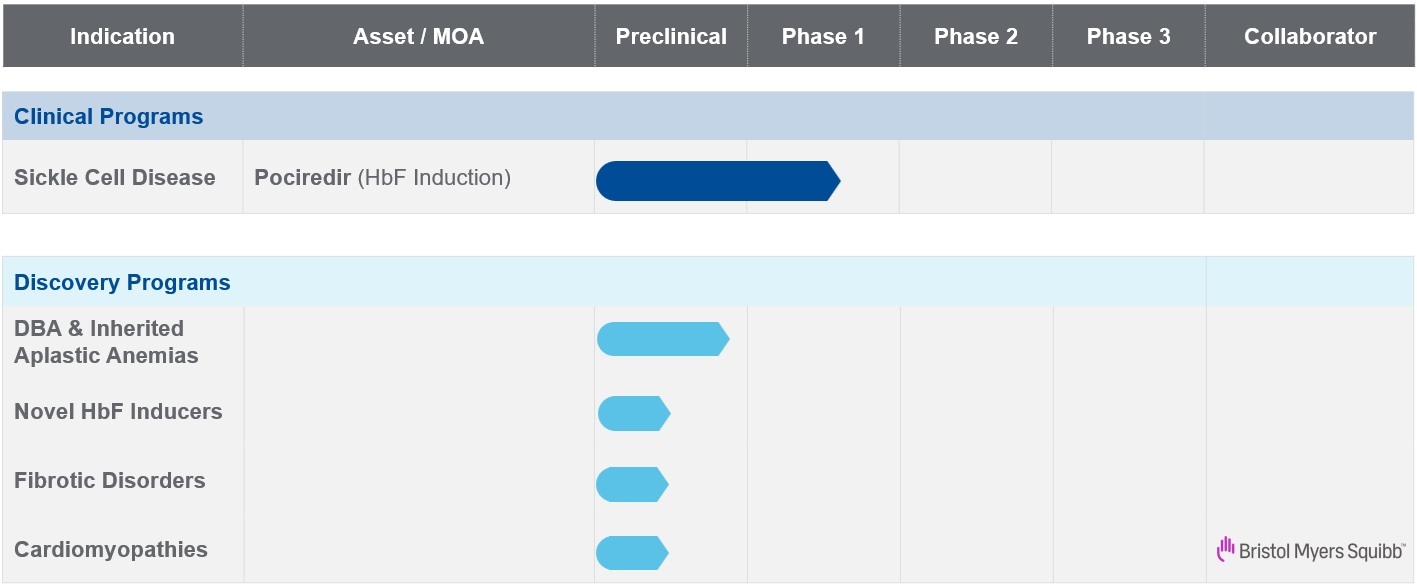Click the Cardiomyopathies indication label
The width and height of the screenshot is (1417, 586).
click(111, 550)
